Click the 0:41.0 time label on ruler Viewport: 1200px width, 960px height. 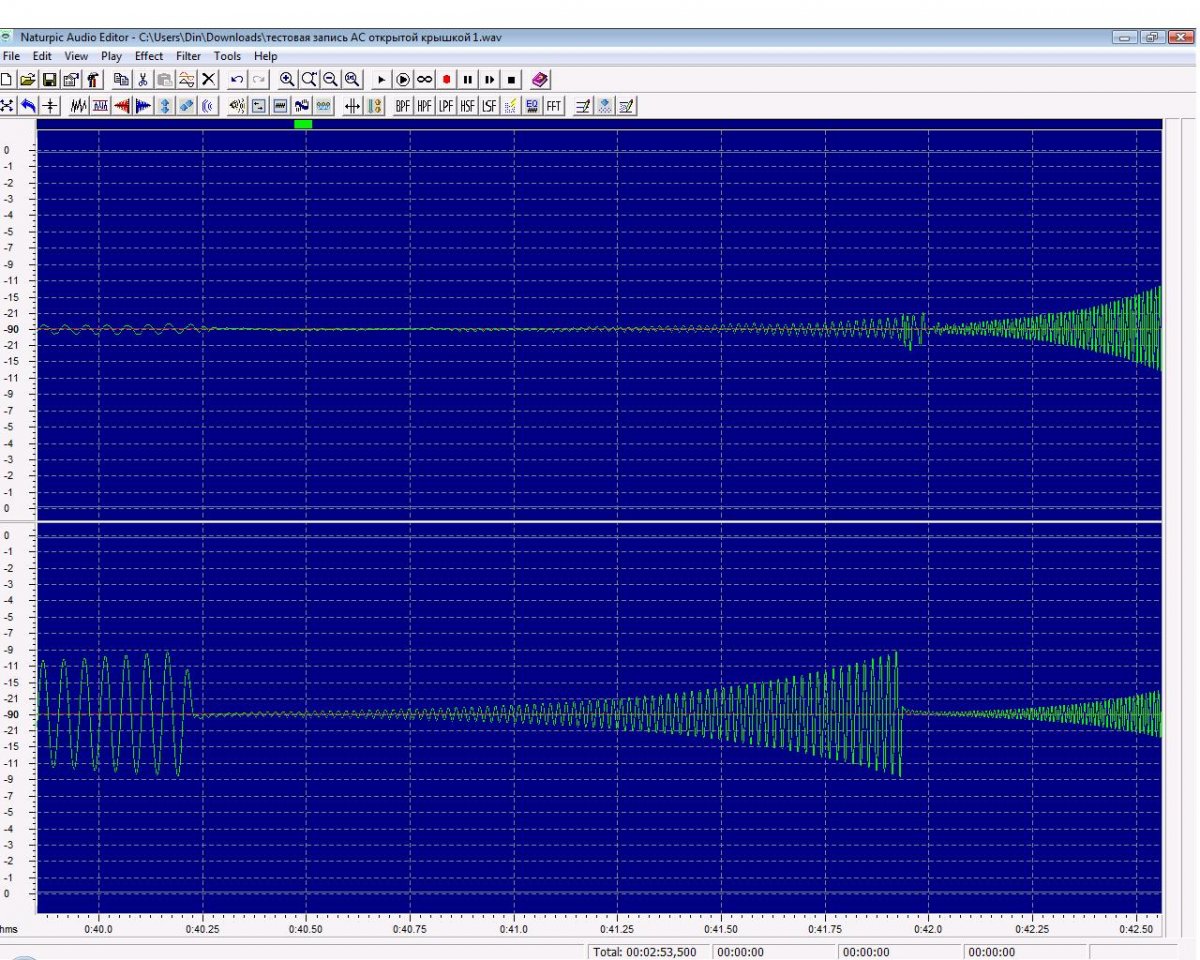tap(514, 928)
